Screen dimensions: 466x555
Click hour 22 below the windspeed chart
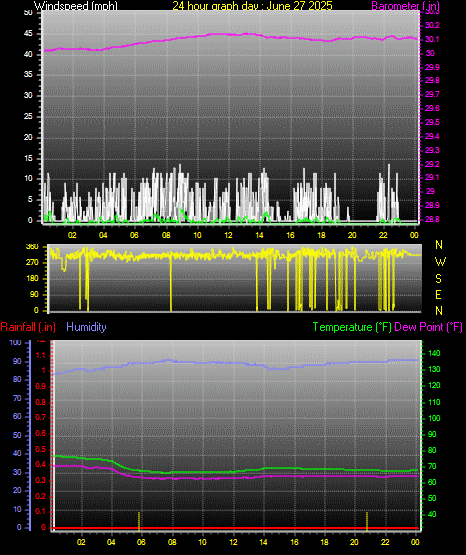pyautogui.click(x=383, y=235)
